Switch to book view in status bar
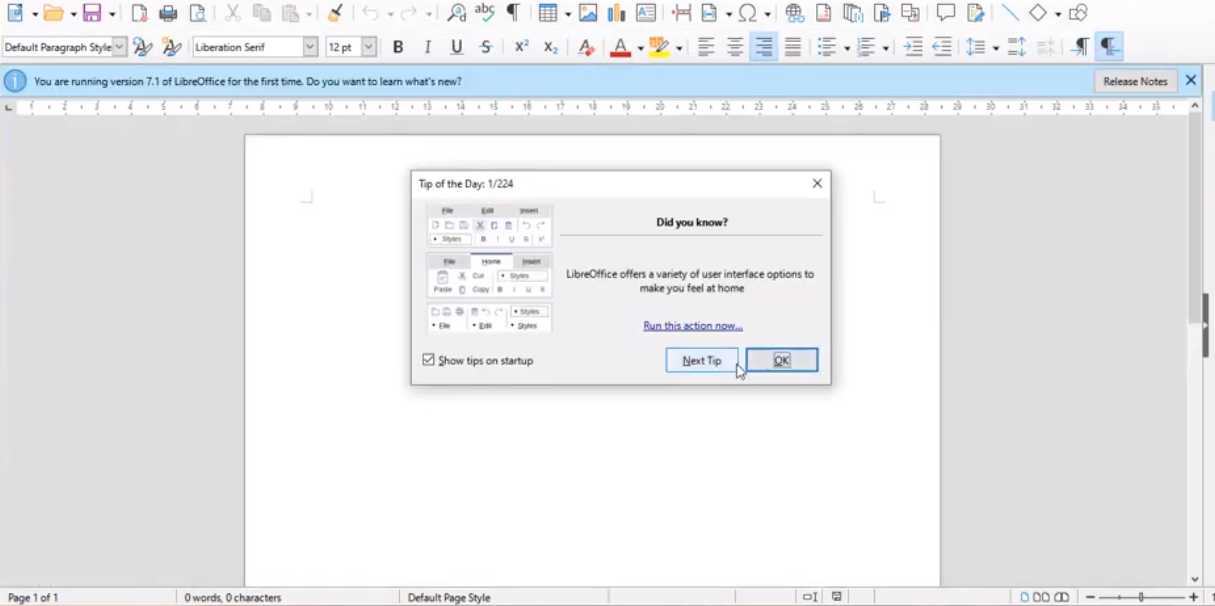The height and width of the screenshot is (606, 1215). 1062,597
